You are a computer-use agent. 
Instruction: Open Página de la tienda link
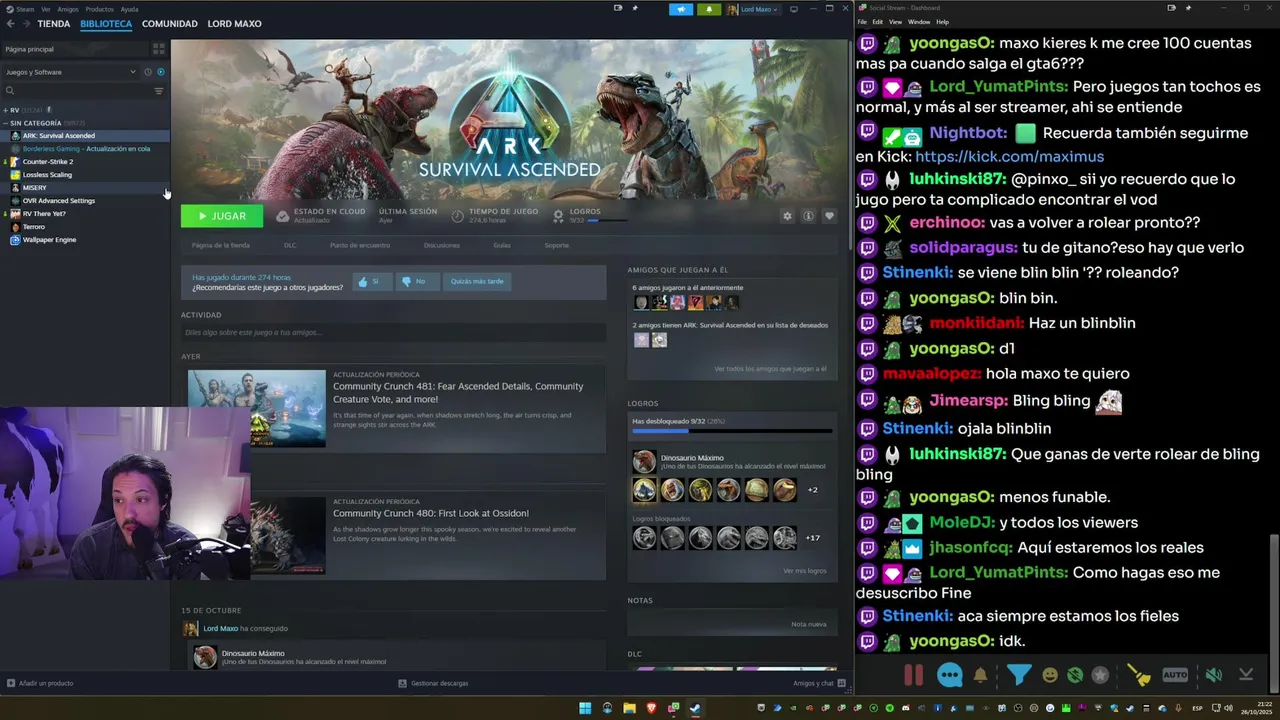coord(221,245)
